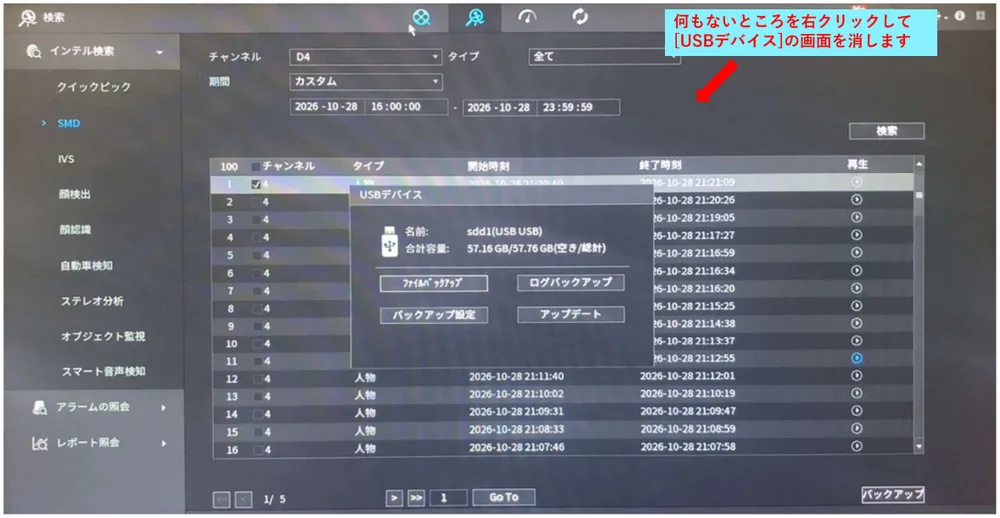This screenshot has height=518, width=1000.
Task: Click the grid icon at top right corner
Action: pyautogui.click(x=980, y=16)
